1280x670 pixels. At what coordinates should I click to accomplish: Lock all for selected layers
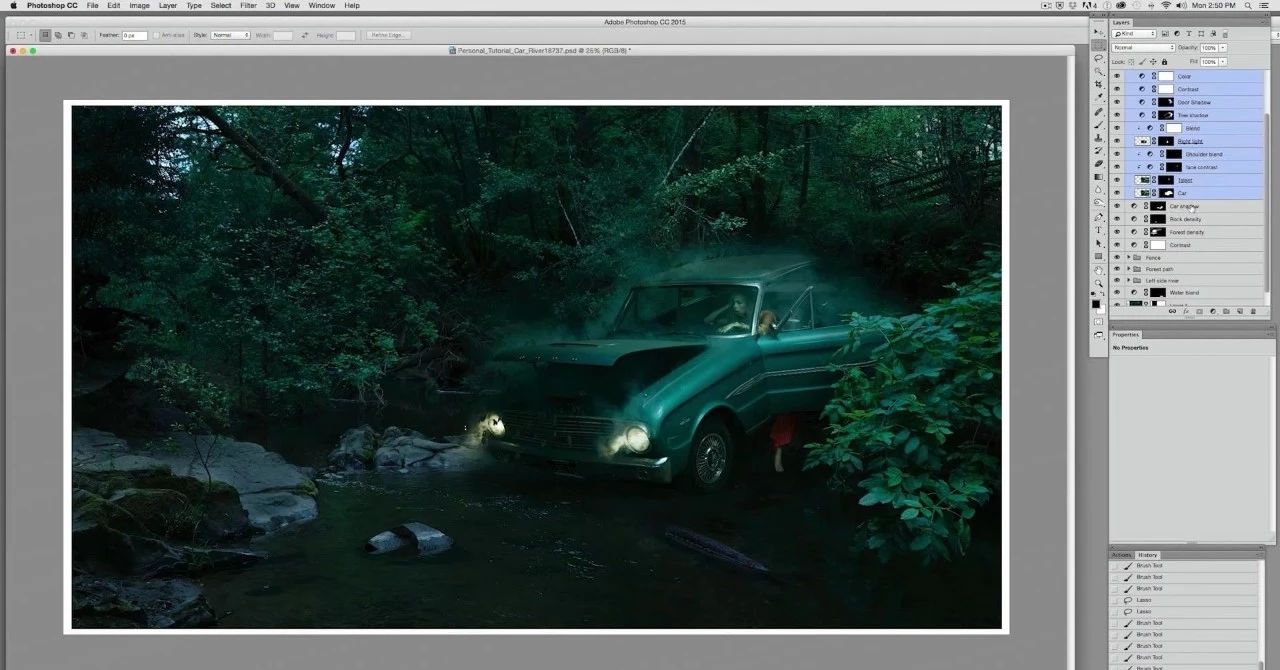(x=1164, y=62)
